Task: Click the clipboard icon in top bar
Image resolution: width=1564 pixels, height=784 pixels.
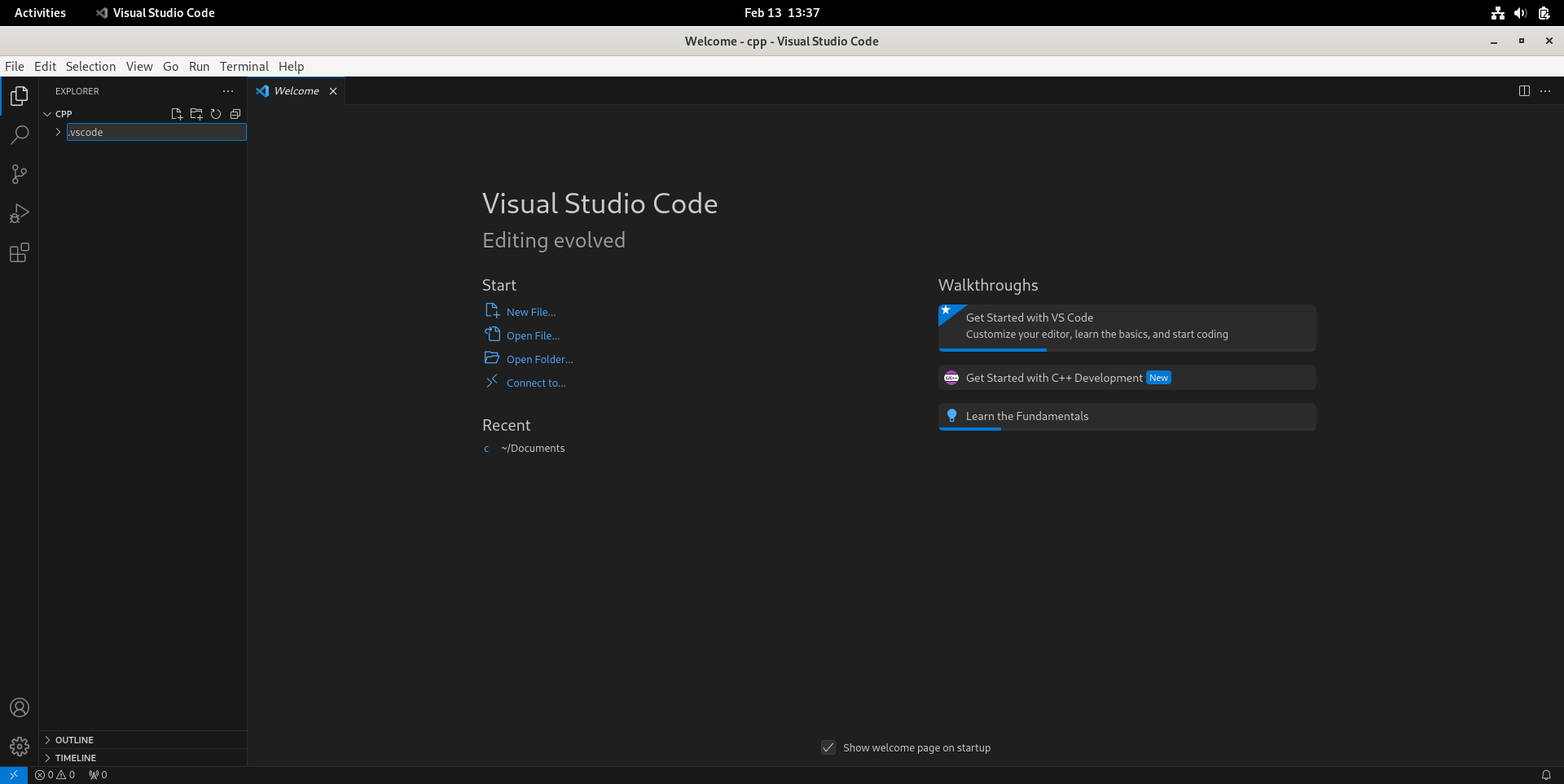Action: click(x=1544, y=13)
